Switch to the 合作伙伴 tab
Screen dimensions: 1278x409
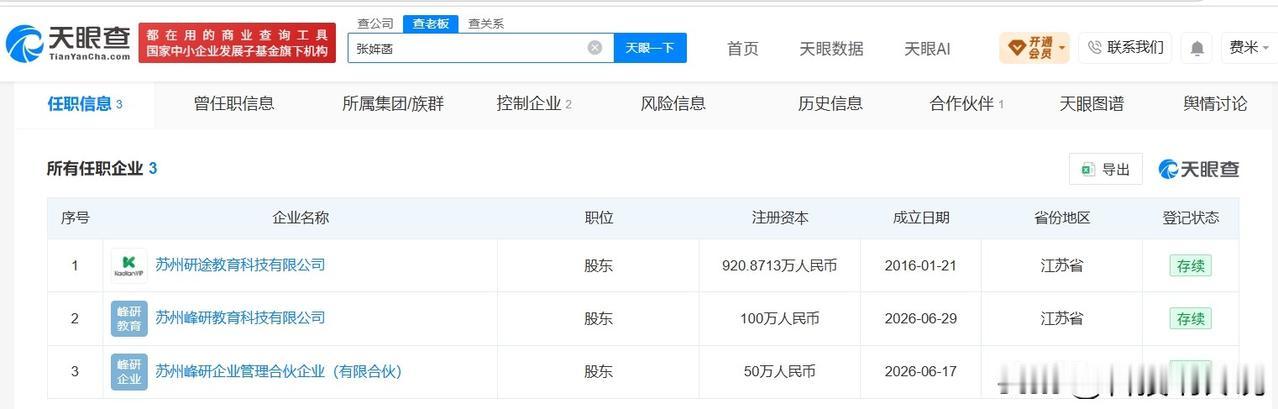coord(967,103)
